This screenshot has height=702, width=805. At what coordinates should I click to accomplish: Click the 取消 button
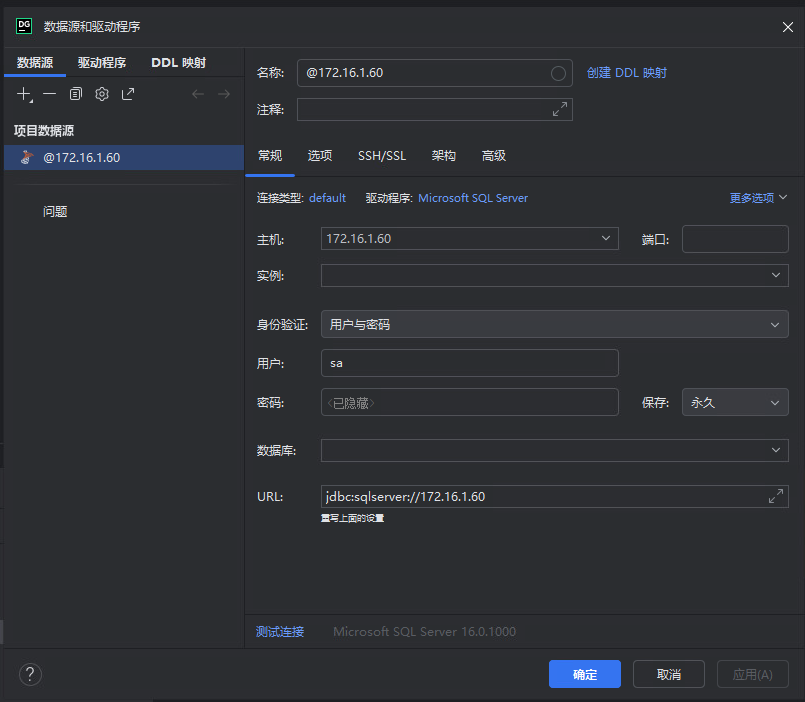668,674
